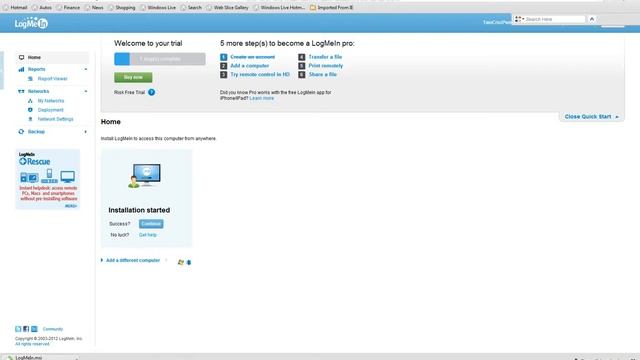
Task: Click the green Buy now button
Action: pos(133,77)
